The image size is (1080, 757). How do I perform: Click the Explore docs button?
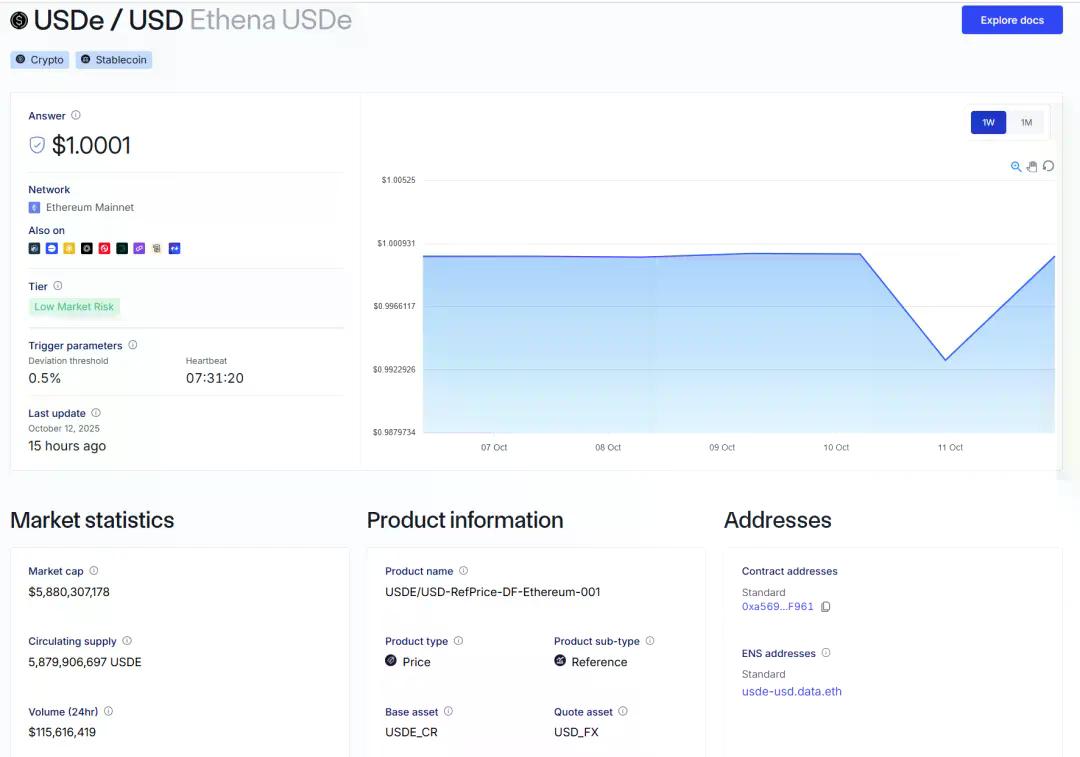point(1012,20)
